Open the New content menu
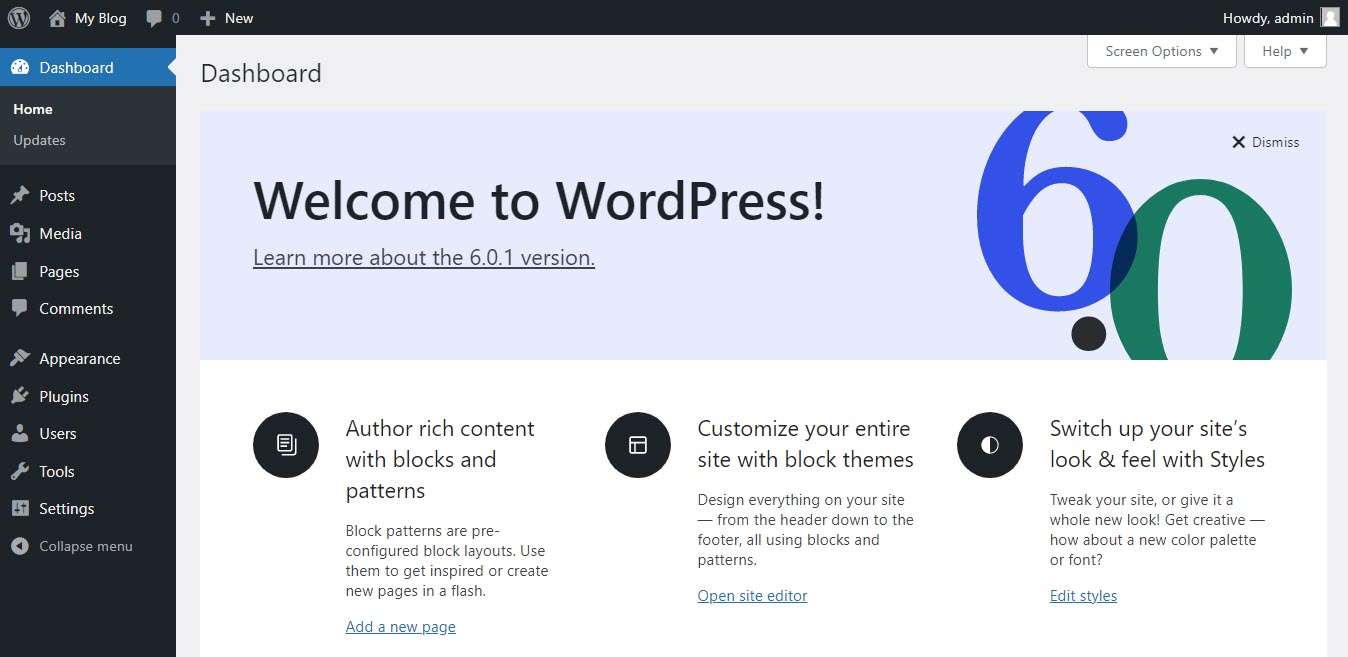 click(x=226, y=18)
